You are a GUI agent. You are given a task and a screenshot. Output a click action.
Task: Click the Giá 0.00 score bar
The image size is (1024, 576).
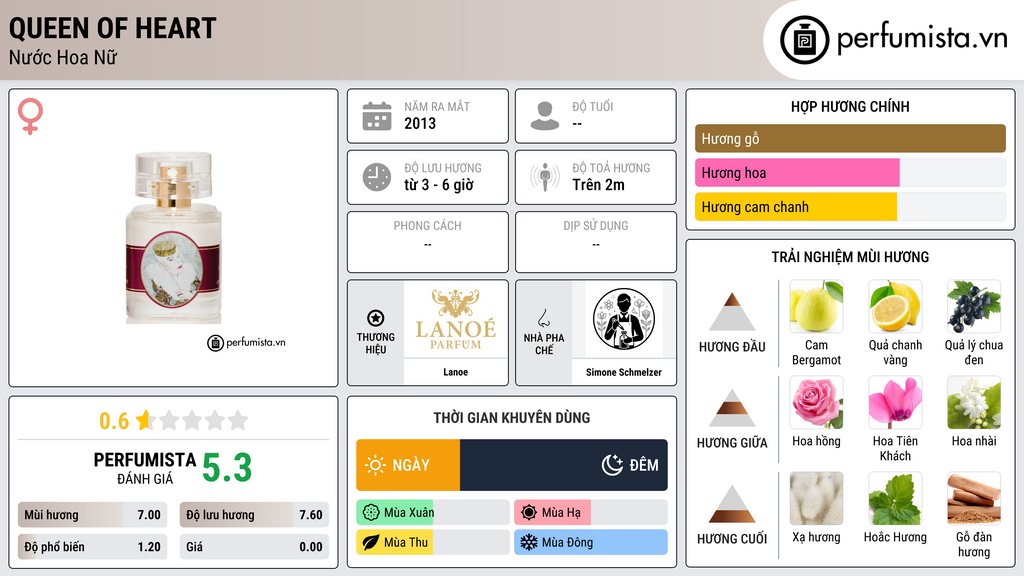point(254,547)
